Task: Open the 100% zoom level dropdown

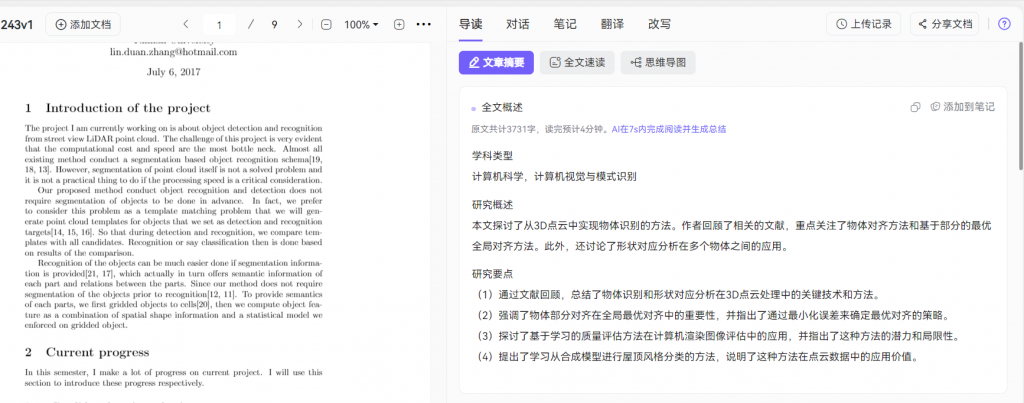Action: [x=361, y=25]
